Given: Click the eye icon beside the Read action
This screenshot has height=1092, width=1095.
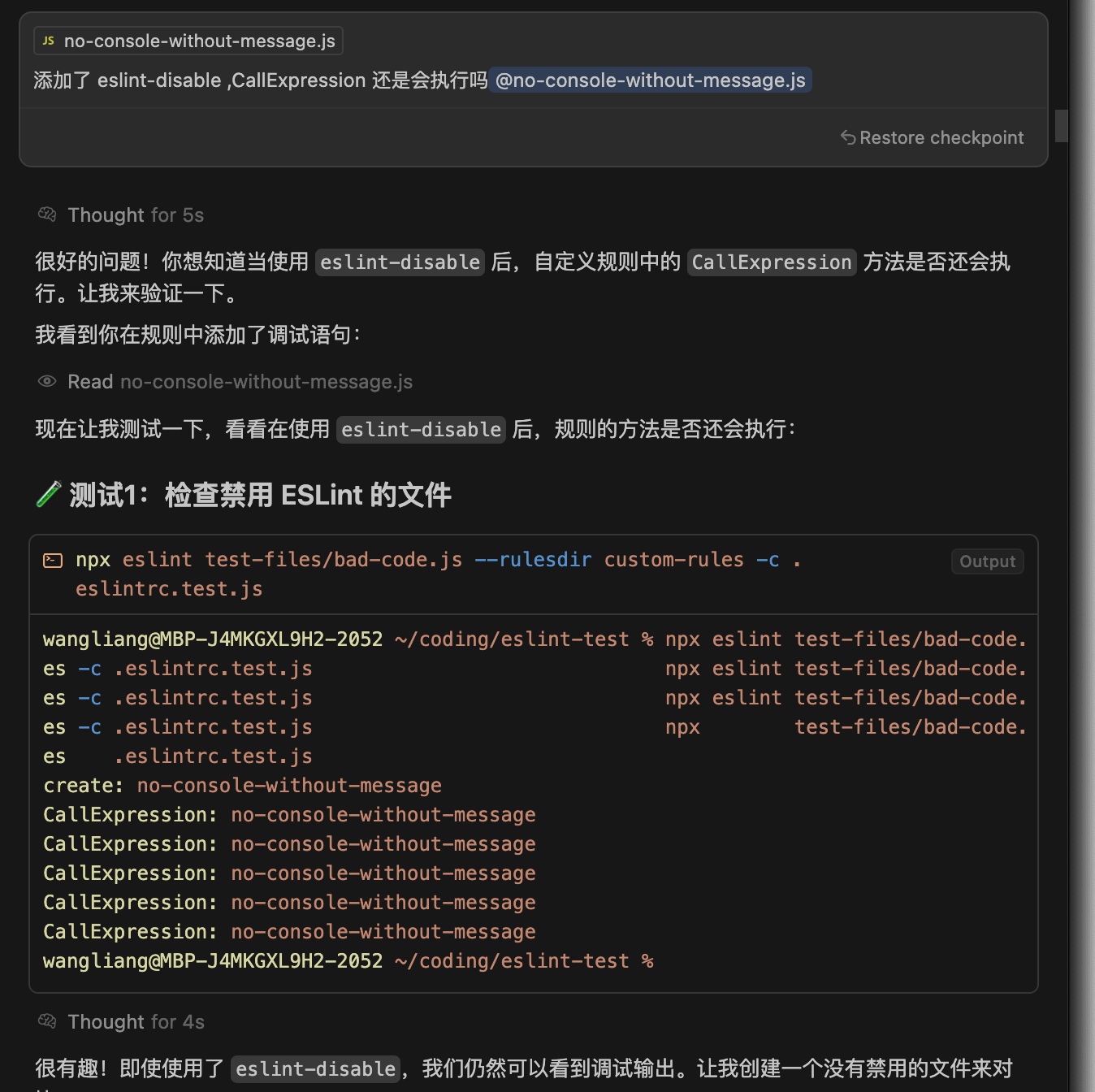Looking at the screenshot, I should click(x=47, y=381).
